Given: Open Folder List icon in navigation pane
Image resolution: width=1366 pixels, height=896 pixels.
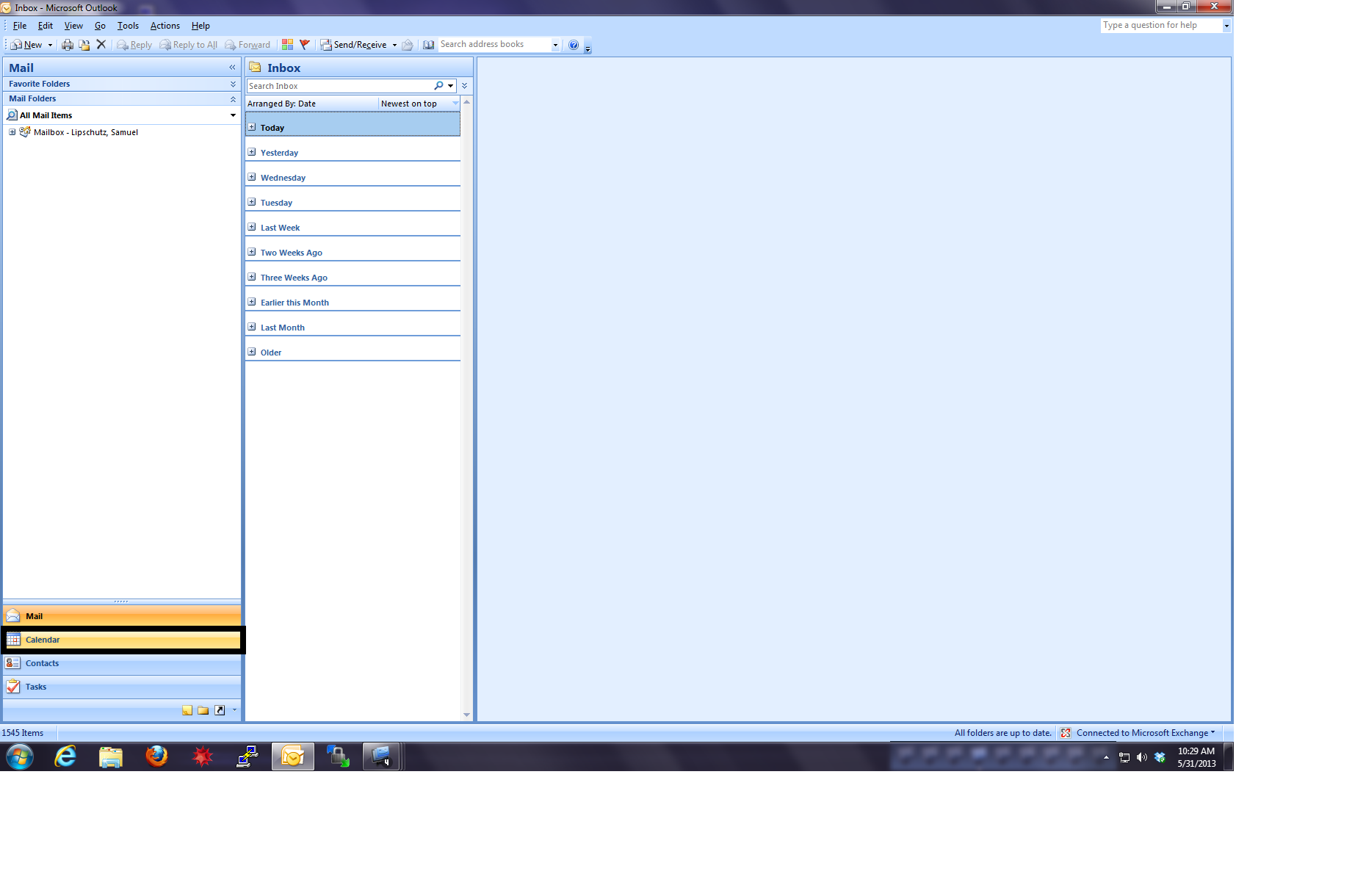Looking at the screenshot, I should pos(203,710).
